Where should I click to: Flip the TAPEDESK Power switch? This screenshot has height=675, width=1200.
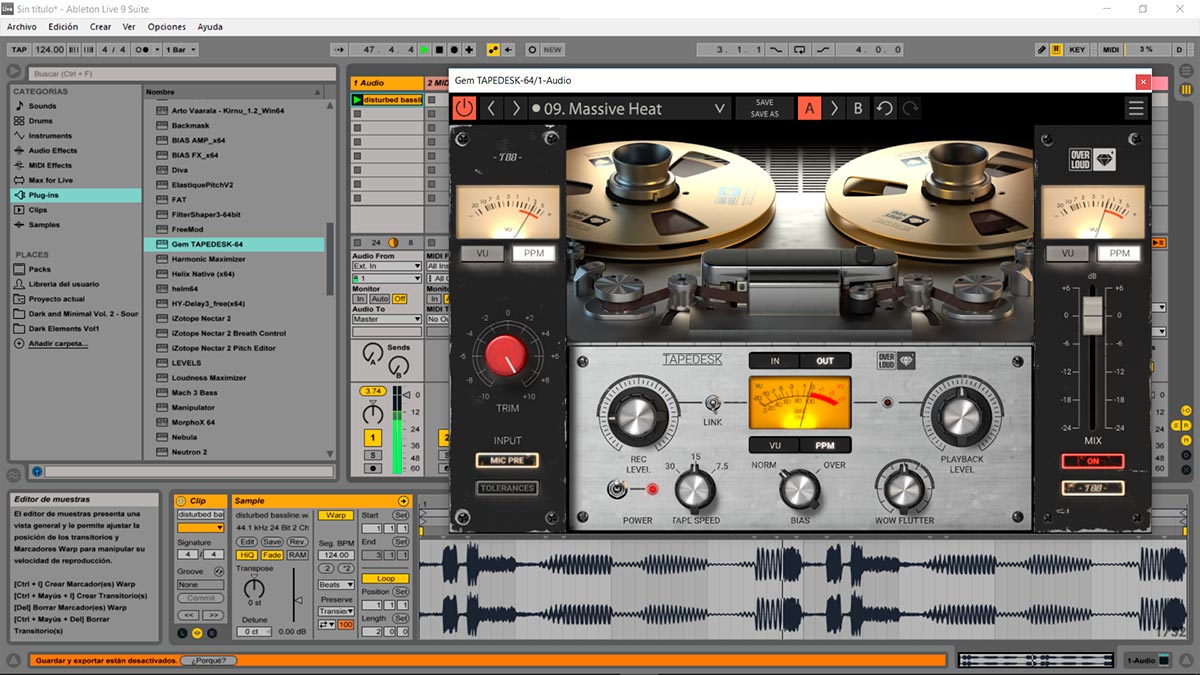617,489
